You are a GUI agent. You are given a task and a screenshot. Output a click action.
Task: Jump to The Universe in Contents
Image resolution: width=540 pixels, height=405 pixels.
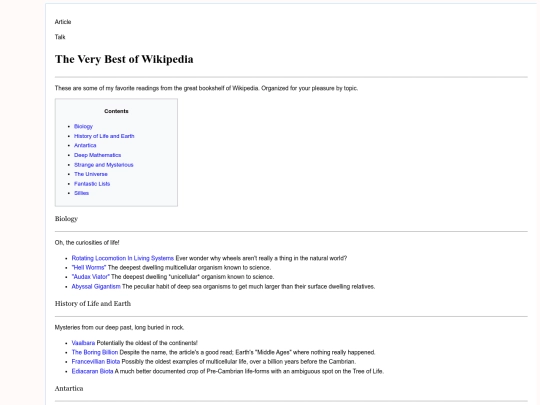tap(91, 174)
